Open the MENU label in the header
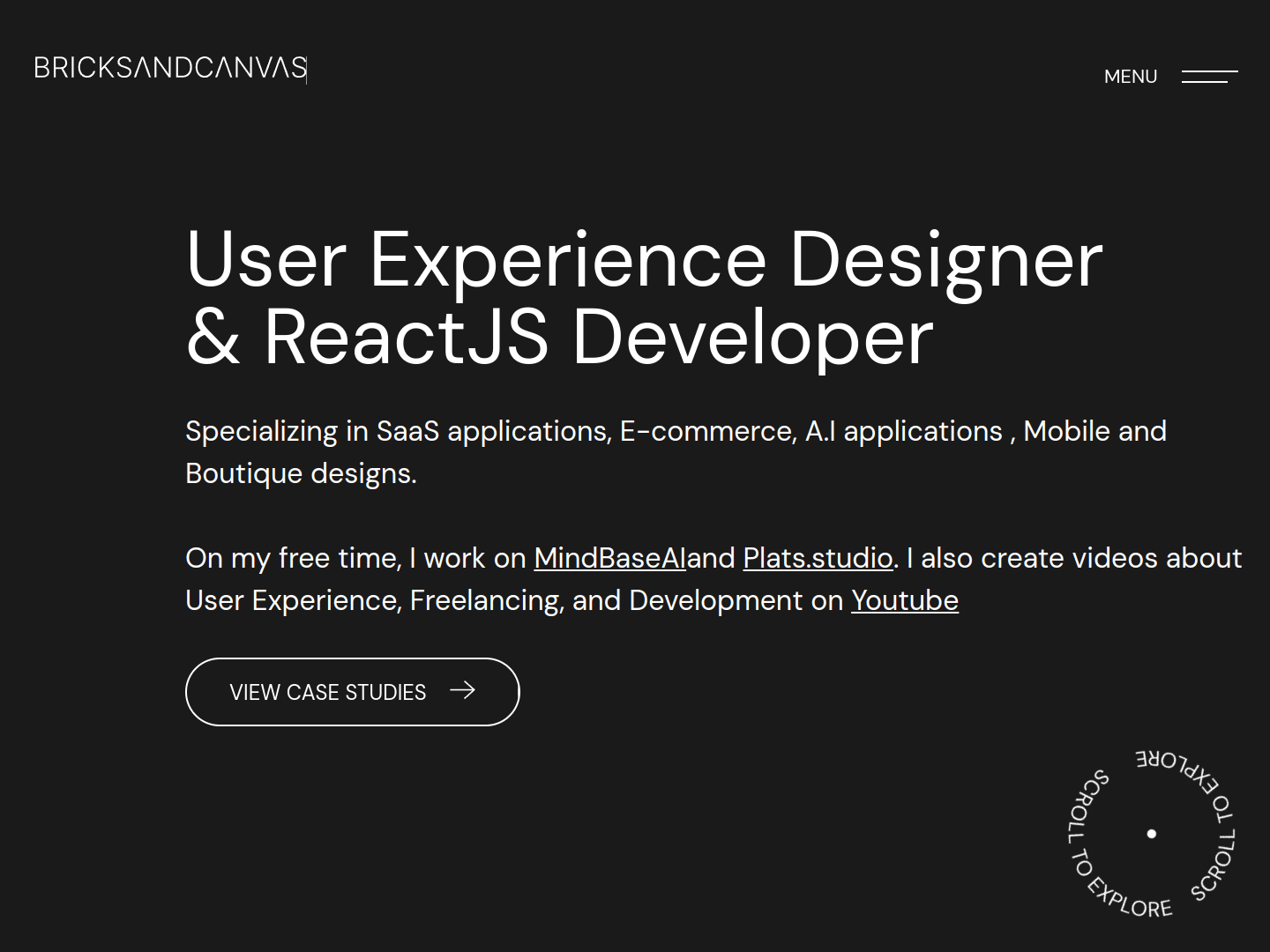 click(1130, 77)
